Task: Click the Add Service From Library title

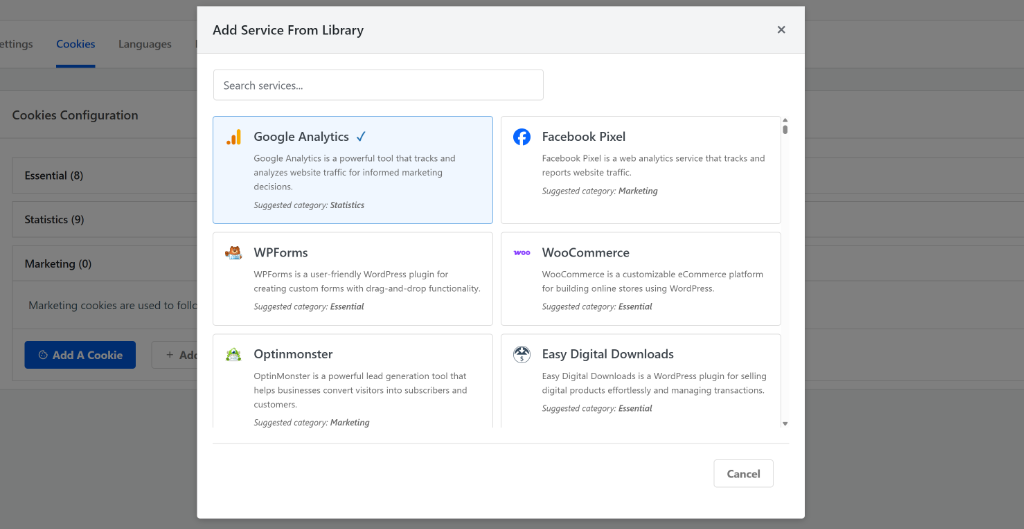Action: [288, 30]
